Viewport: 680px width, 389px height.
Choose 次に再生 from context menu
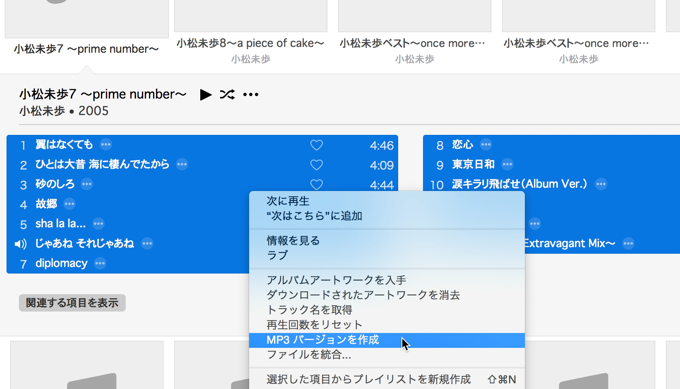(x=387, y=201)
